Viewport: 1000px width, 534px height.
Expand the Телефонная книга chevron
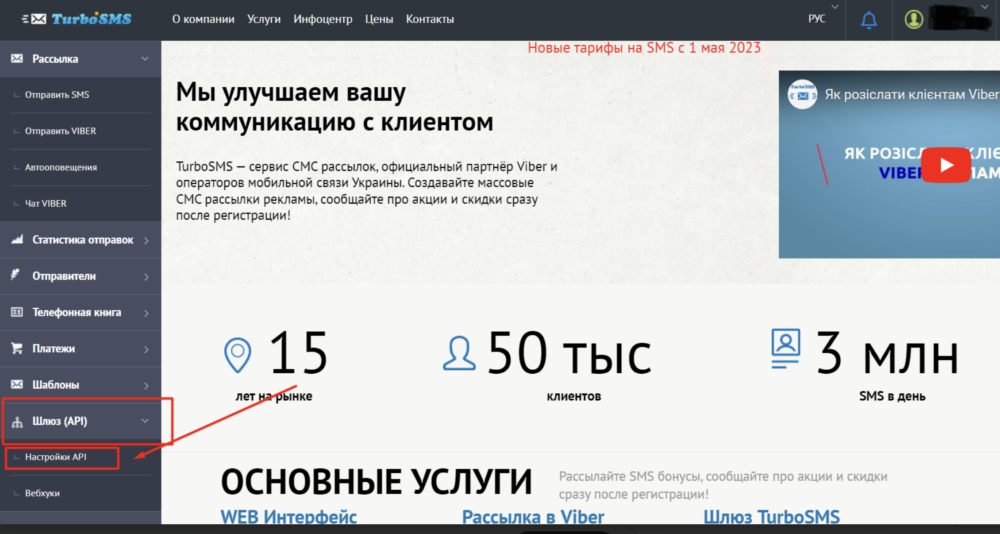click(x=146, y=313)
